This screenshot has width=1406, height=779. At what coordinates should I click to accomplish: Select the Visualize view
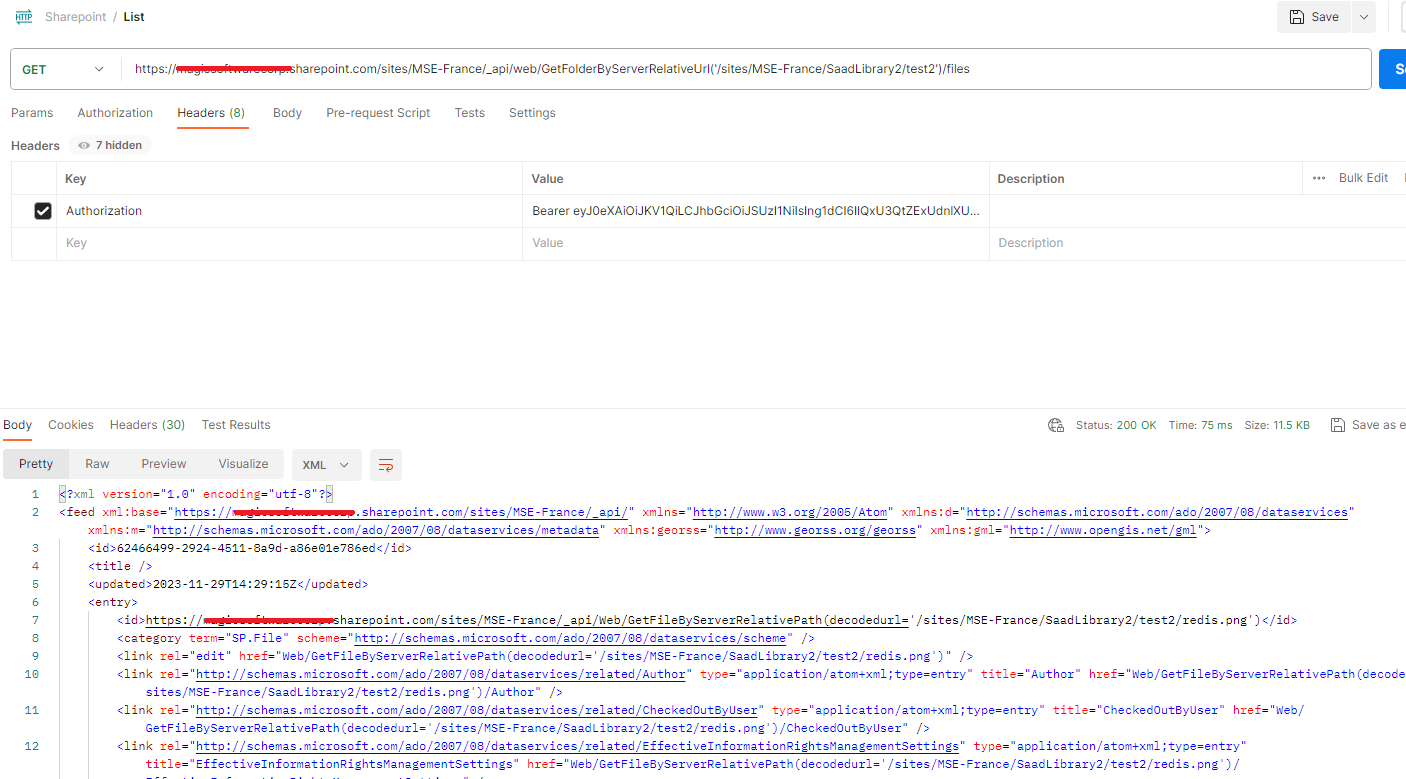coord(244,464)
